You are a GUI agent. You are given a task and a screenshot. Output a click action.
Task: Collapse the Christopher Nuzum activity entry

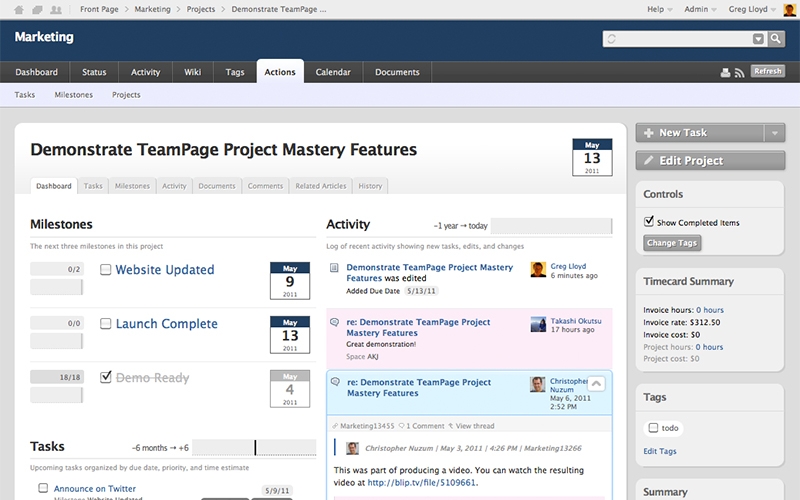(595, 383)
